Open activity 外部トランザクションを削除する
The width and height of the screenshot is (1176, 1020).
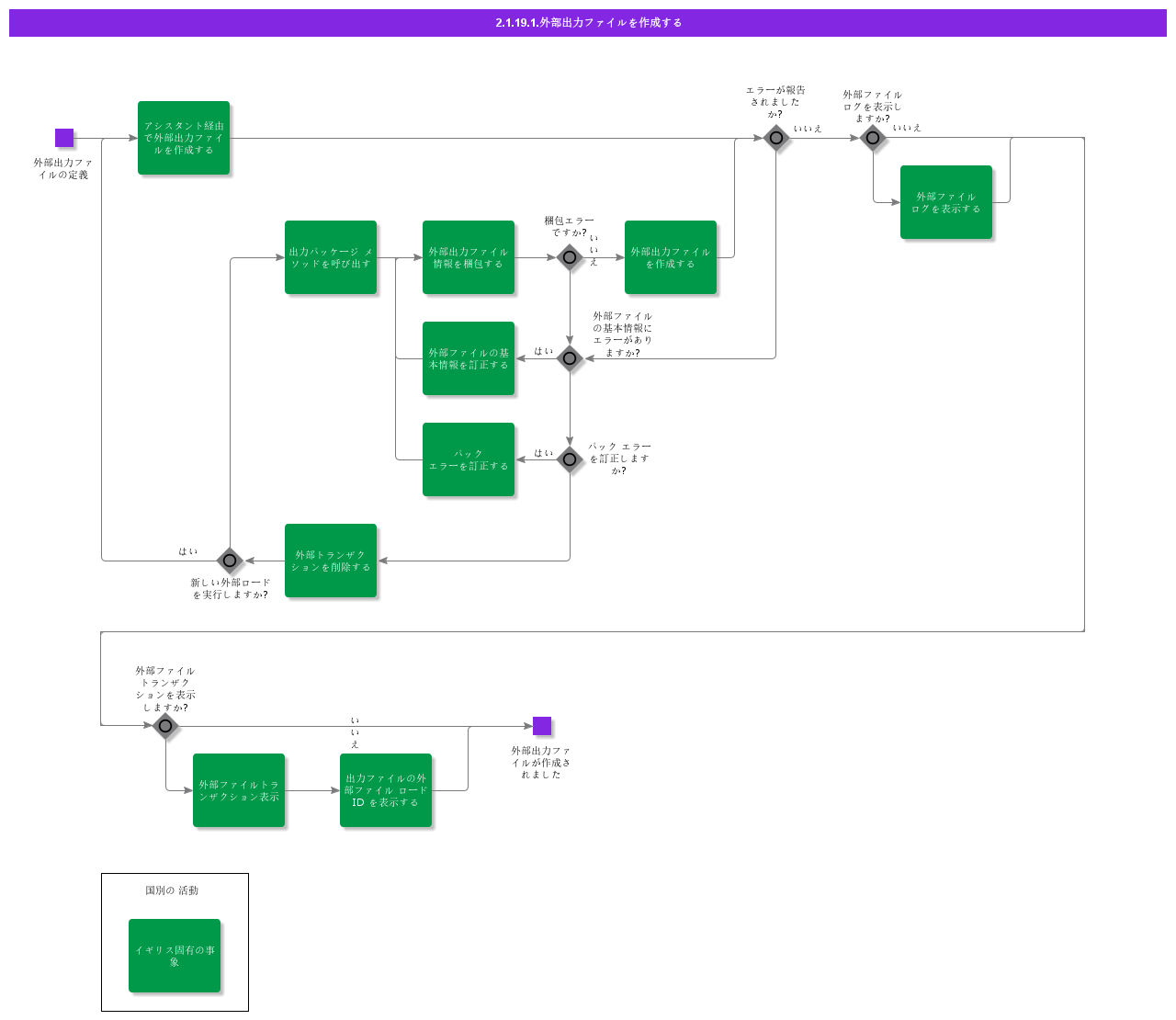pyautogui.click(x=331, y=561)
